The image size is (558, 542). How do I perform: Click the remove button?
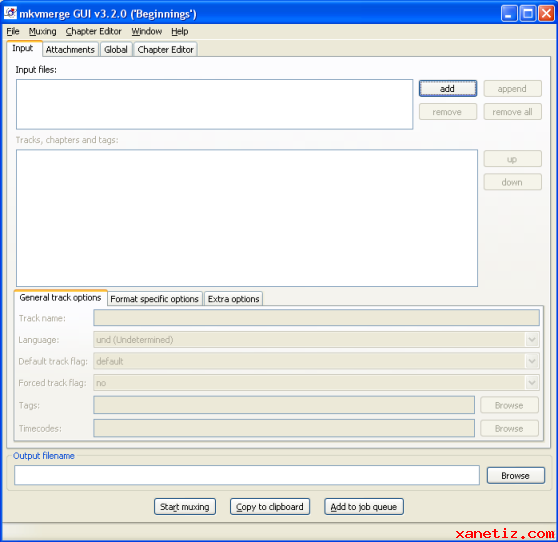[448, 112]
